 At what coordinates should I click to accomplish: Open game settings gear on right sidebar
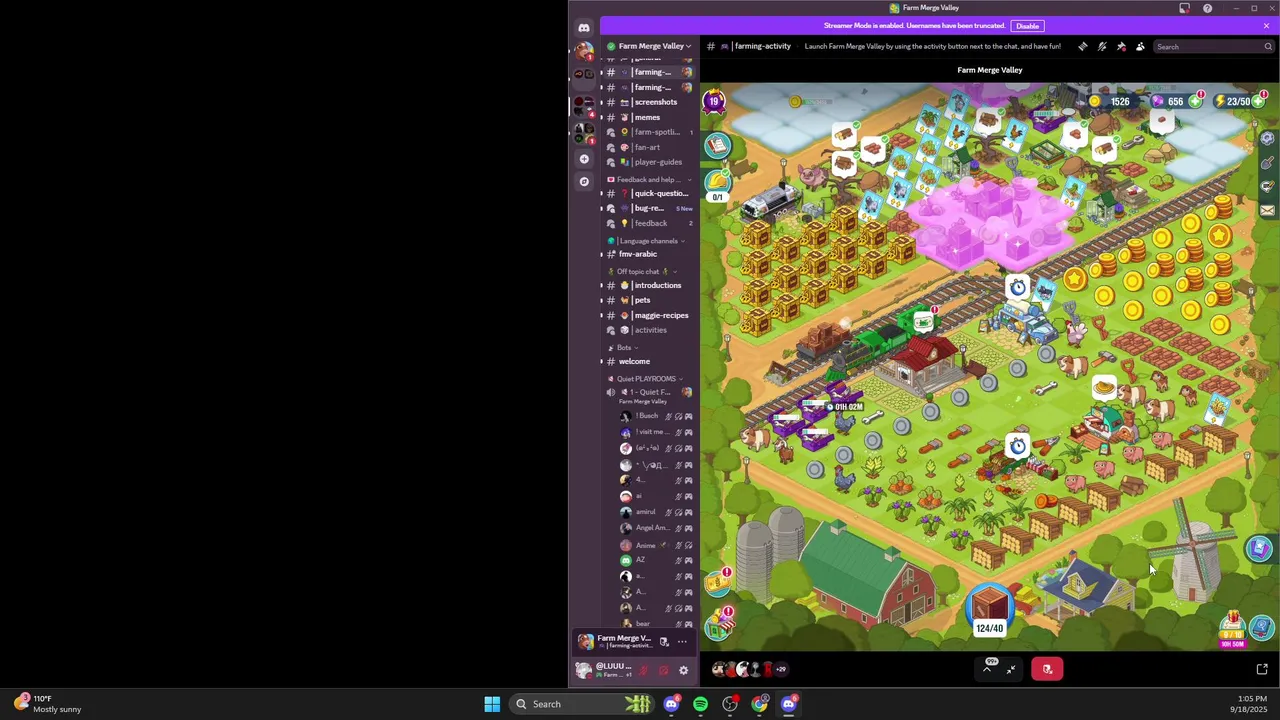(x=1267, y=139)
